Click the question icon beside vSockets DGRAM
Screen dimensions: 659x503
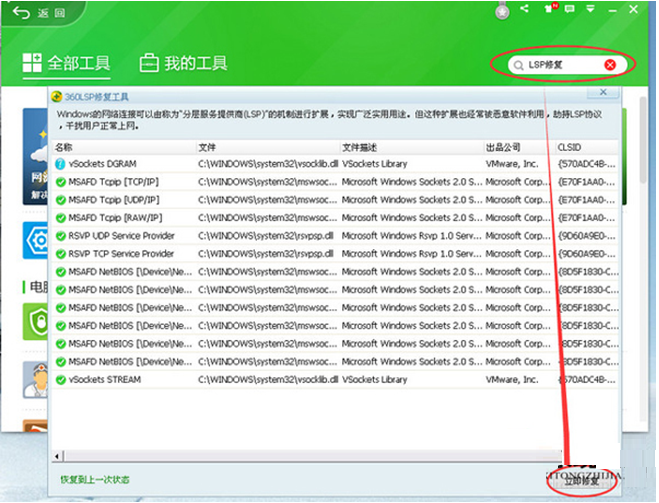point(60,164)
